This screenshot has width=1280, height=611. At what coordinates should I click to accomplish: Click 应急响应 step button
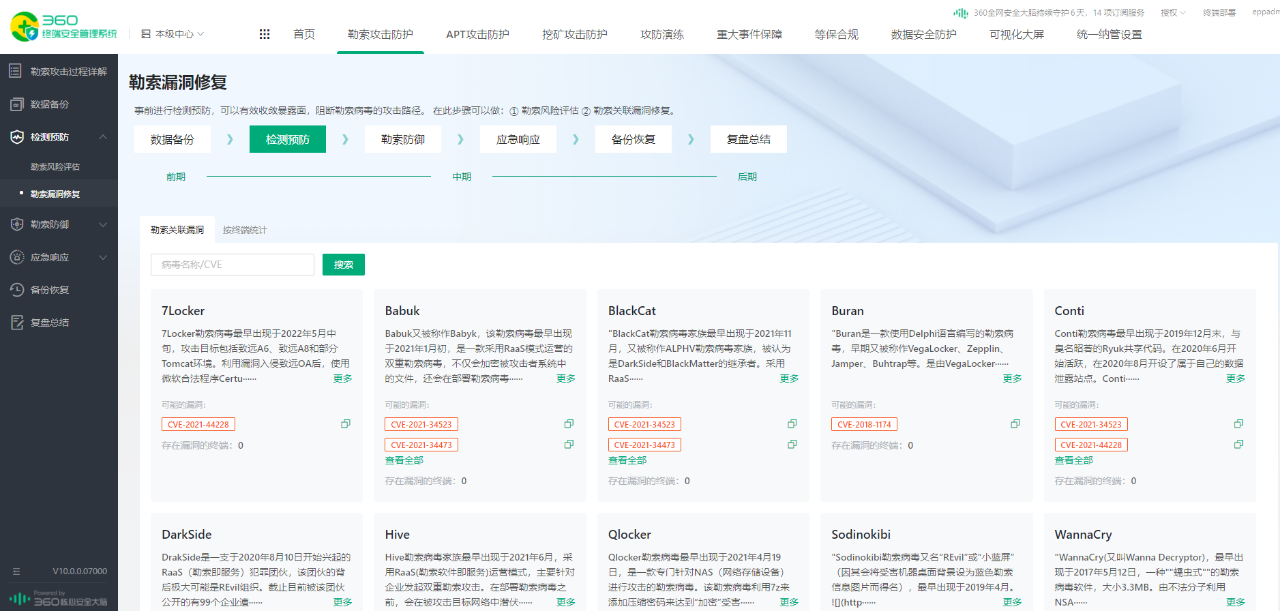(x=517, y=139)
